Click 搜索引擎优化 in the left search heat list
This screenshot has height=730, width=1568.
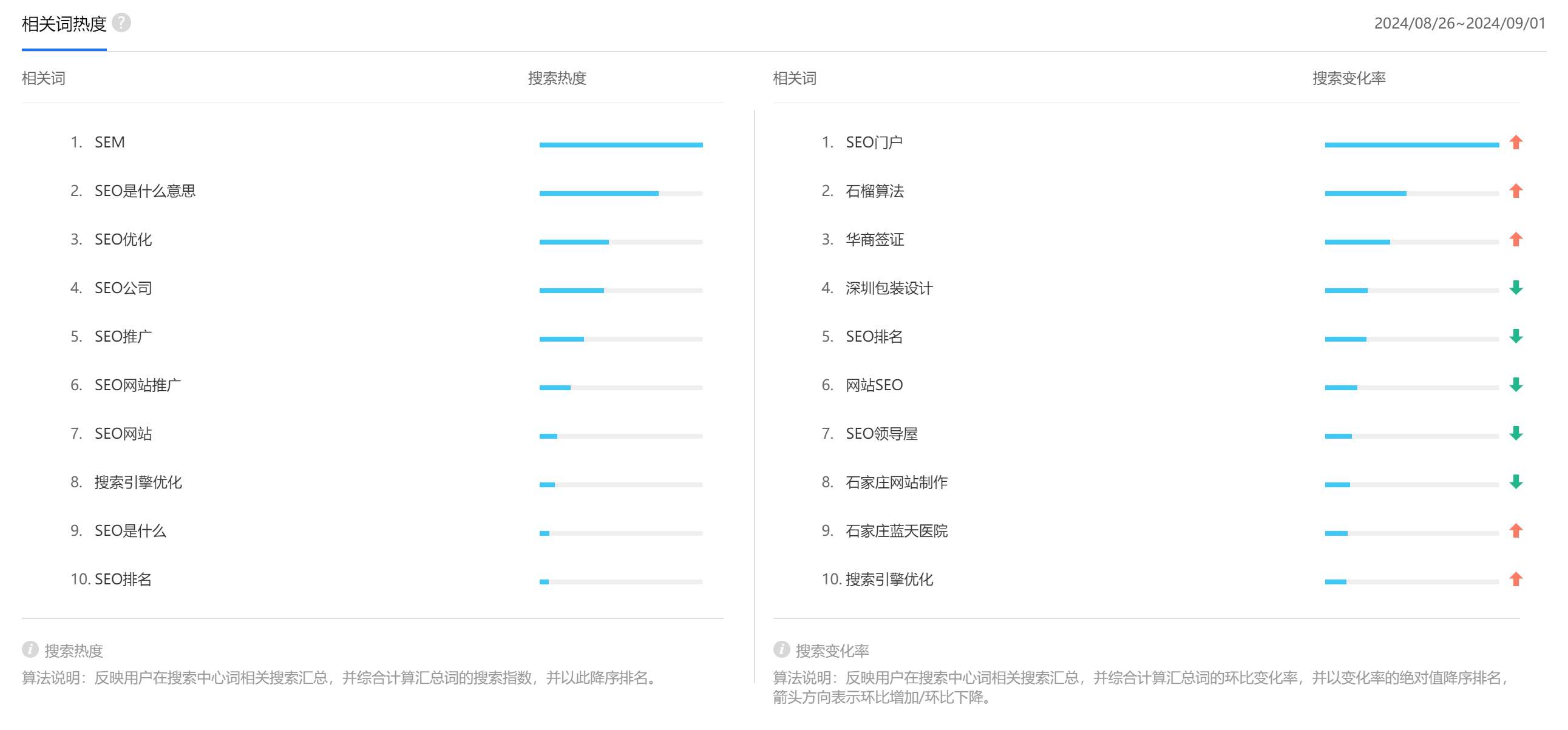138,483
